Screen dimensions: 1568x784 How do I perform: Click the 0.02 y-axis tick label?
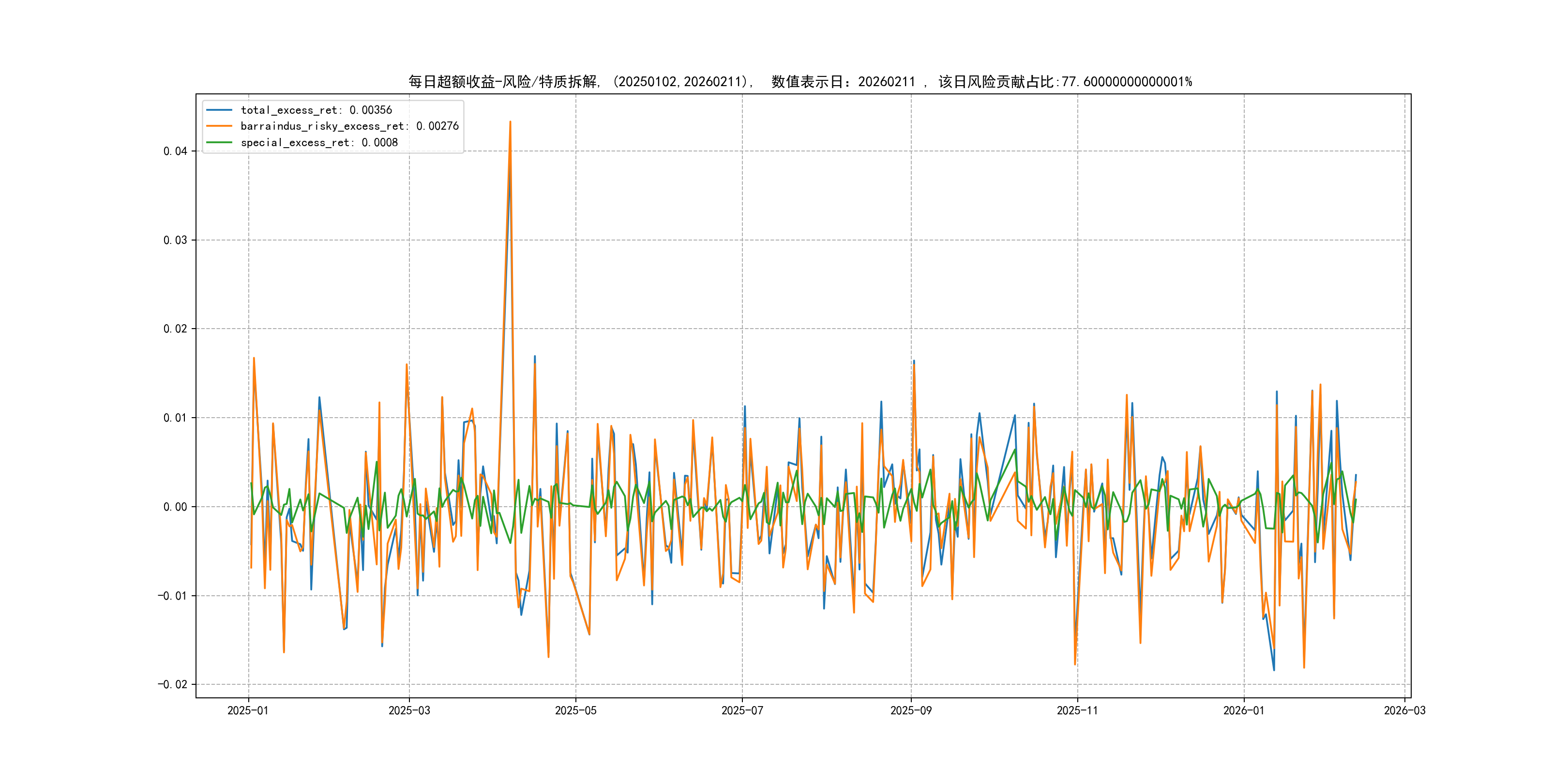tap(175, 329)
